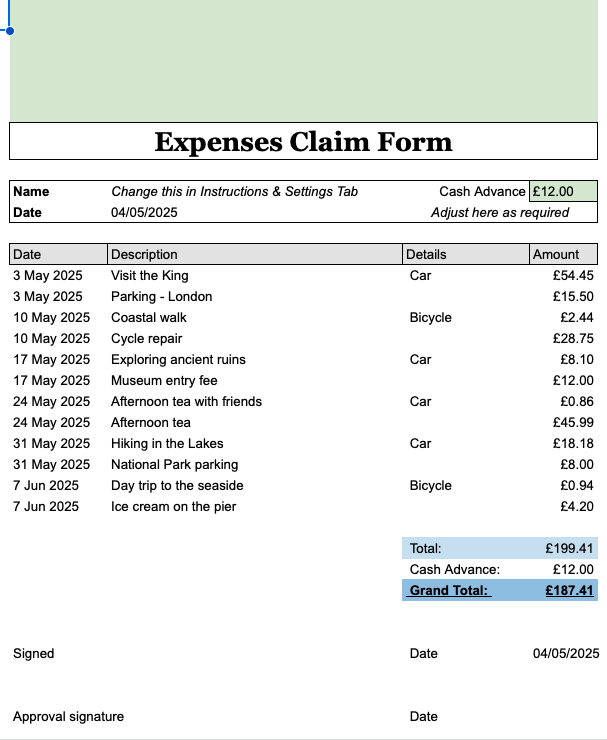Select the Visit the King description cell
This screenshot has width=607, height=740.
pos(150,275)
